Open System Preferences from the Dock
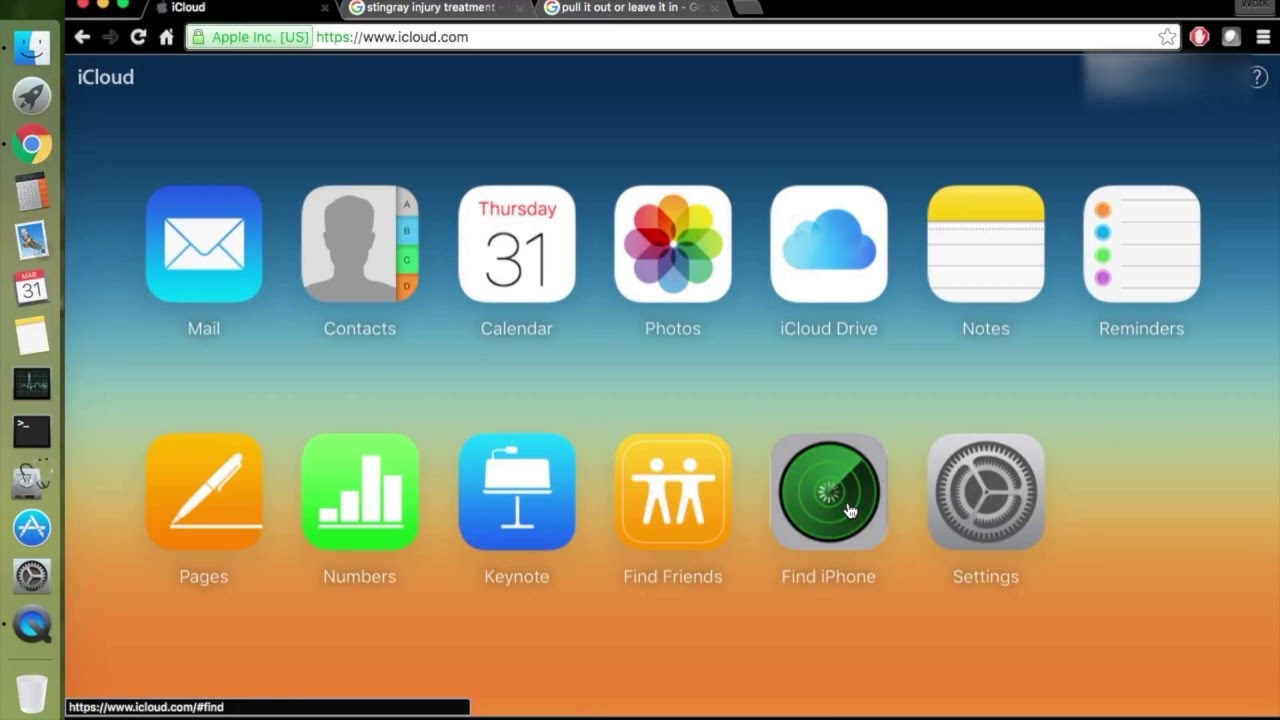The image size is (1280, 720). (32, 576)
